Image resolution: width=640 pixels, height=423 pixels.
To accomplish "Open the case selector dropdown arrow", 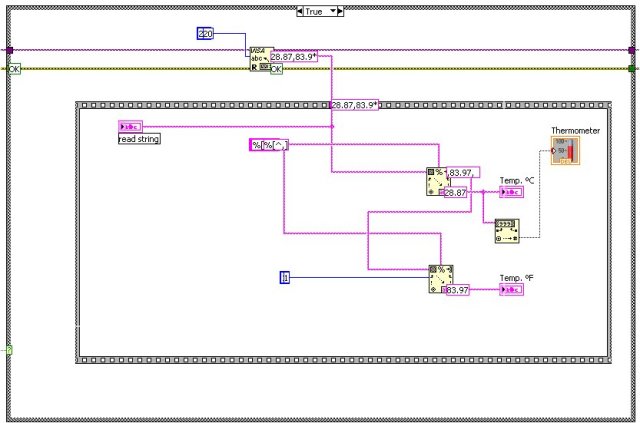I will [x=337, y=11].
